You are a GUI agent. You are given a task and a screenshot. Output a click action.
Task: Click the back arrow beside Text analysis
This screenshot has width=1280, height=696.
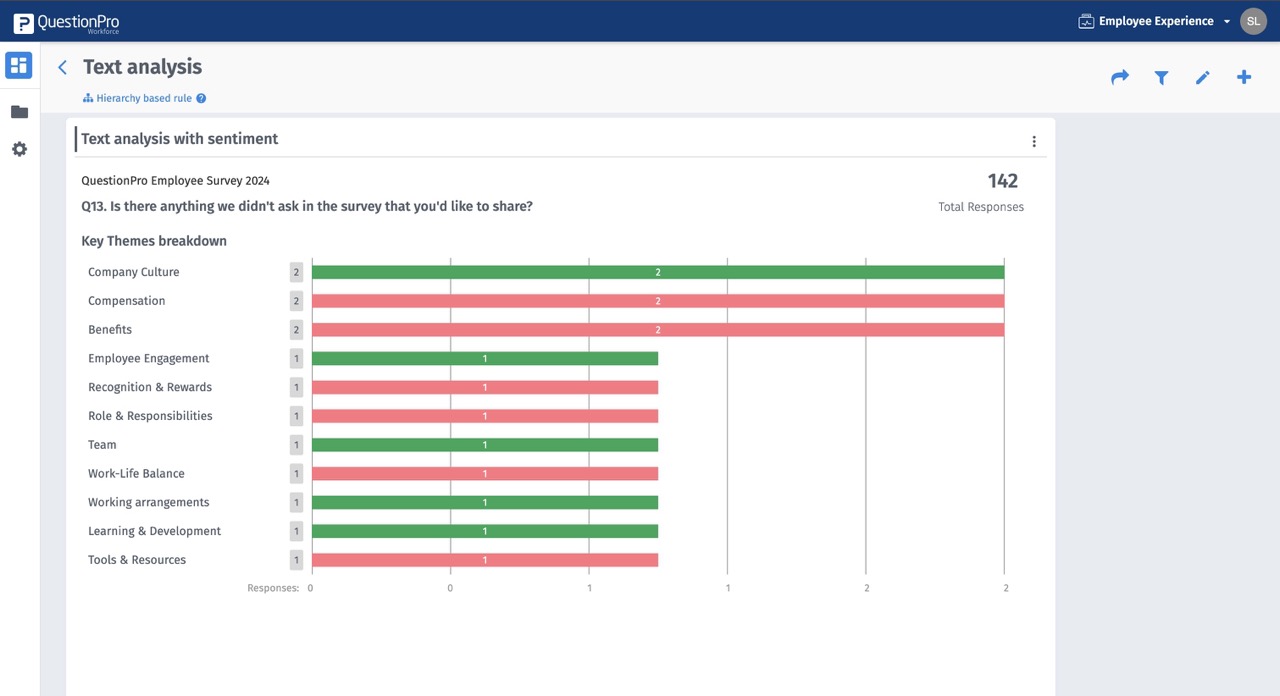[62, 66]
